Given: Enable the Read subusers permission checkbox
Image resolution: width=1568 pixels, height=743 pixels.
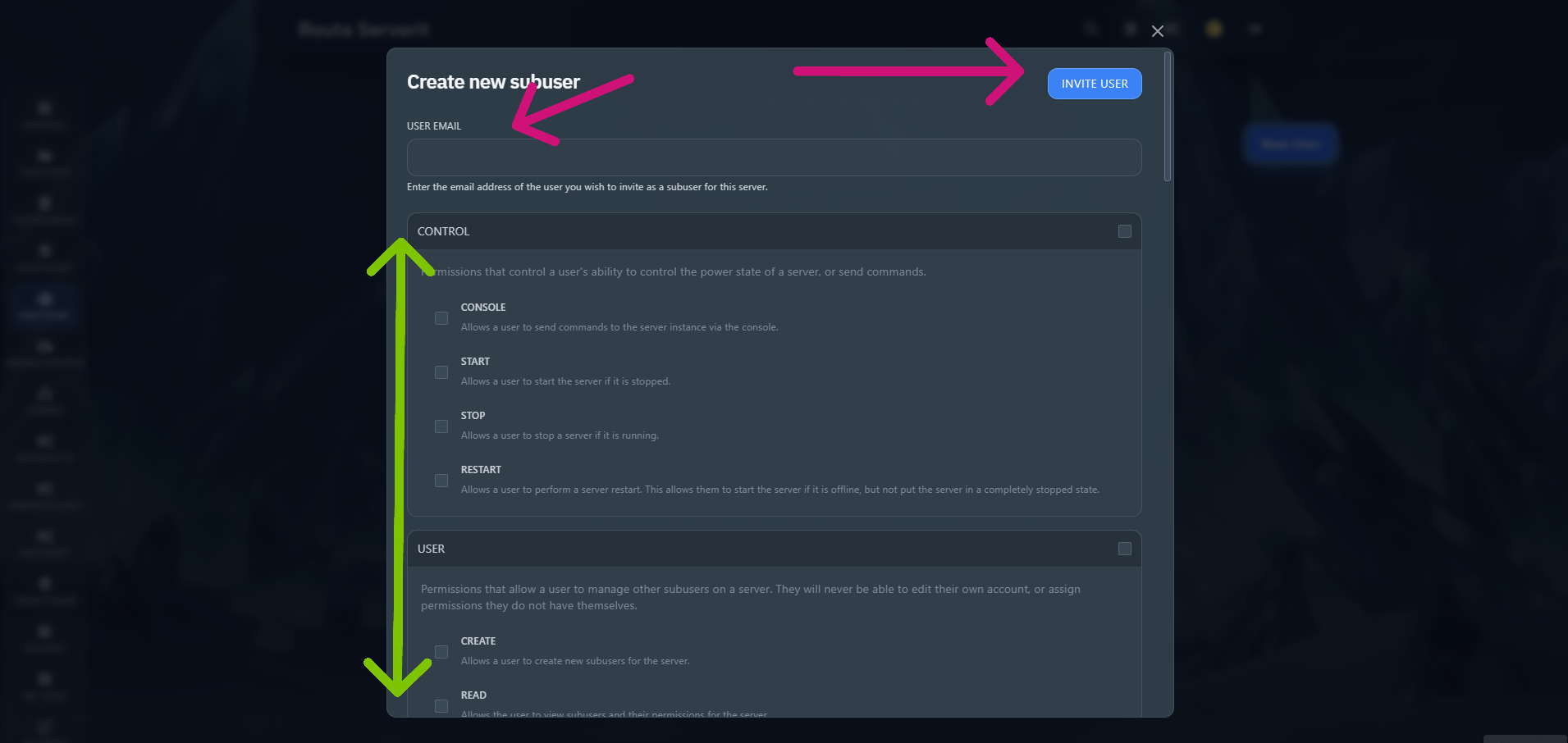Looking at the screenshot, I should point(441,706).
